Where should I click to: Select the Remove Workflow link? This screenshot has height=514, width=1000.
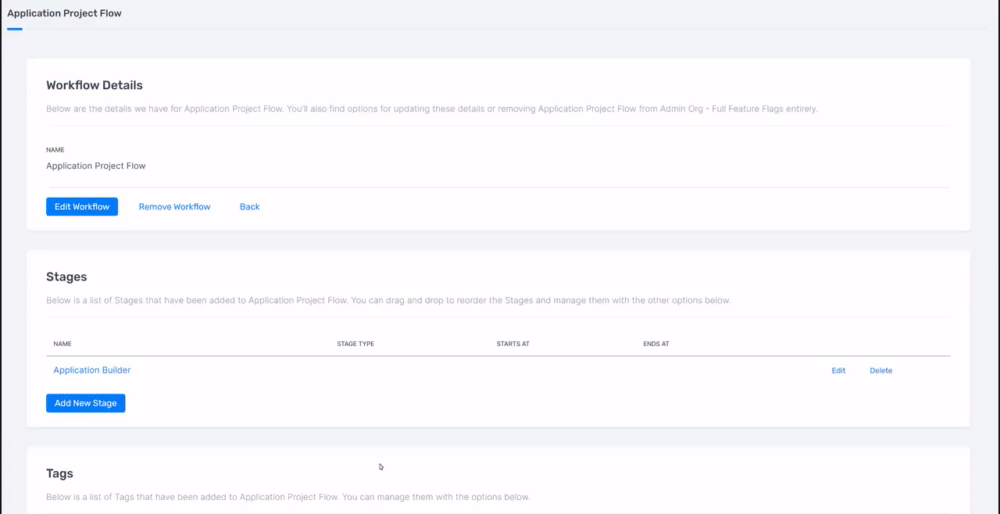click(175, 207)
